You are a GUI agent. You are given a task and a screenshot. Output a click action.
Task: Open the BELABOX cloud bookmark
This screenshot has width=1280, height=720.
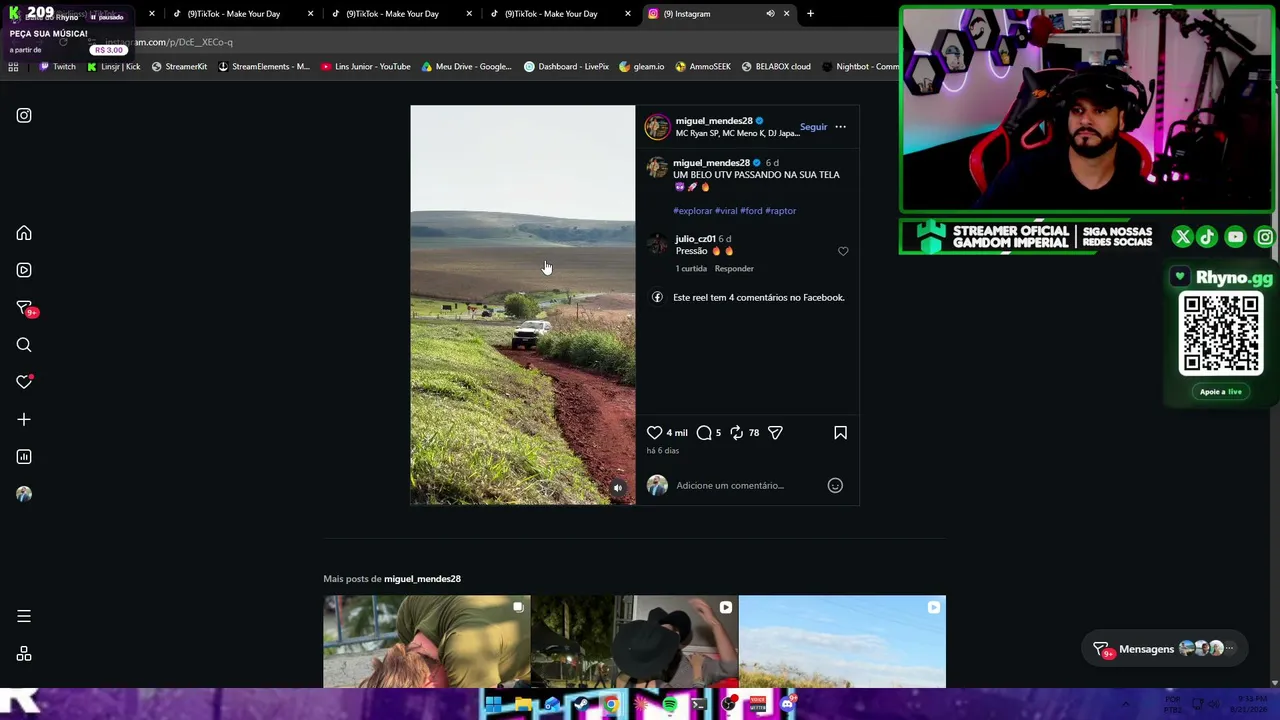tap(776, 67)
